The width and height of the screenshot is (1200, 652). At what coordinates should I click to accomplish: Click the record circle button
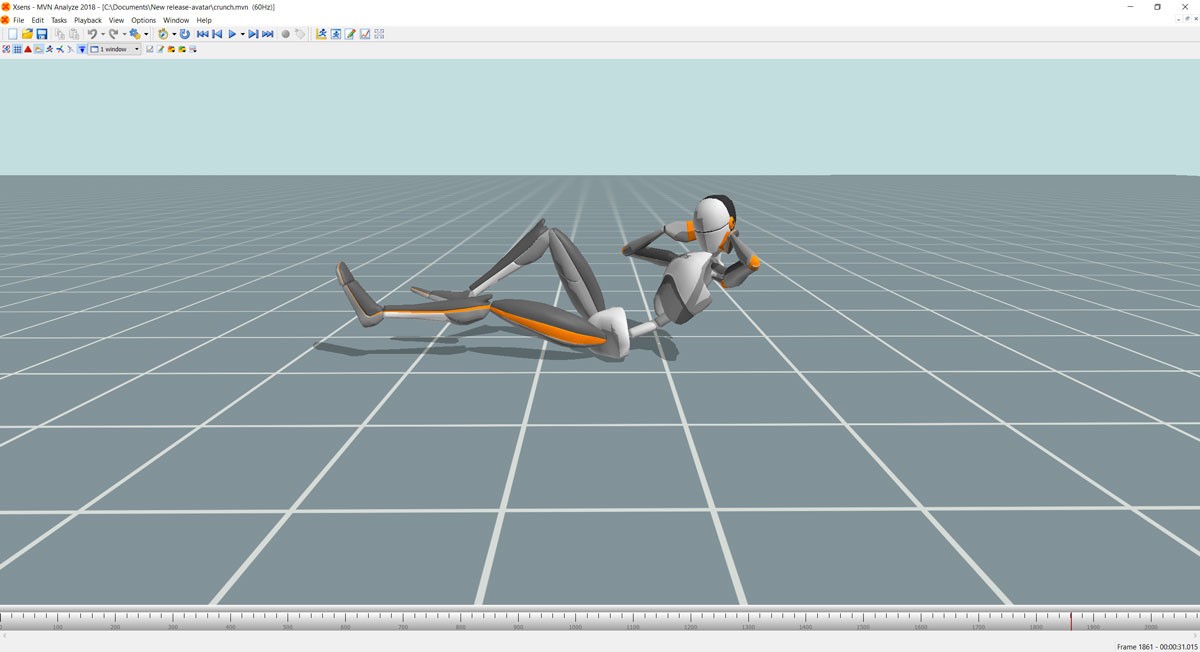coord(285,34)
